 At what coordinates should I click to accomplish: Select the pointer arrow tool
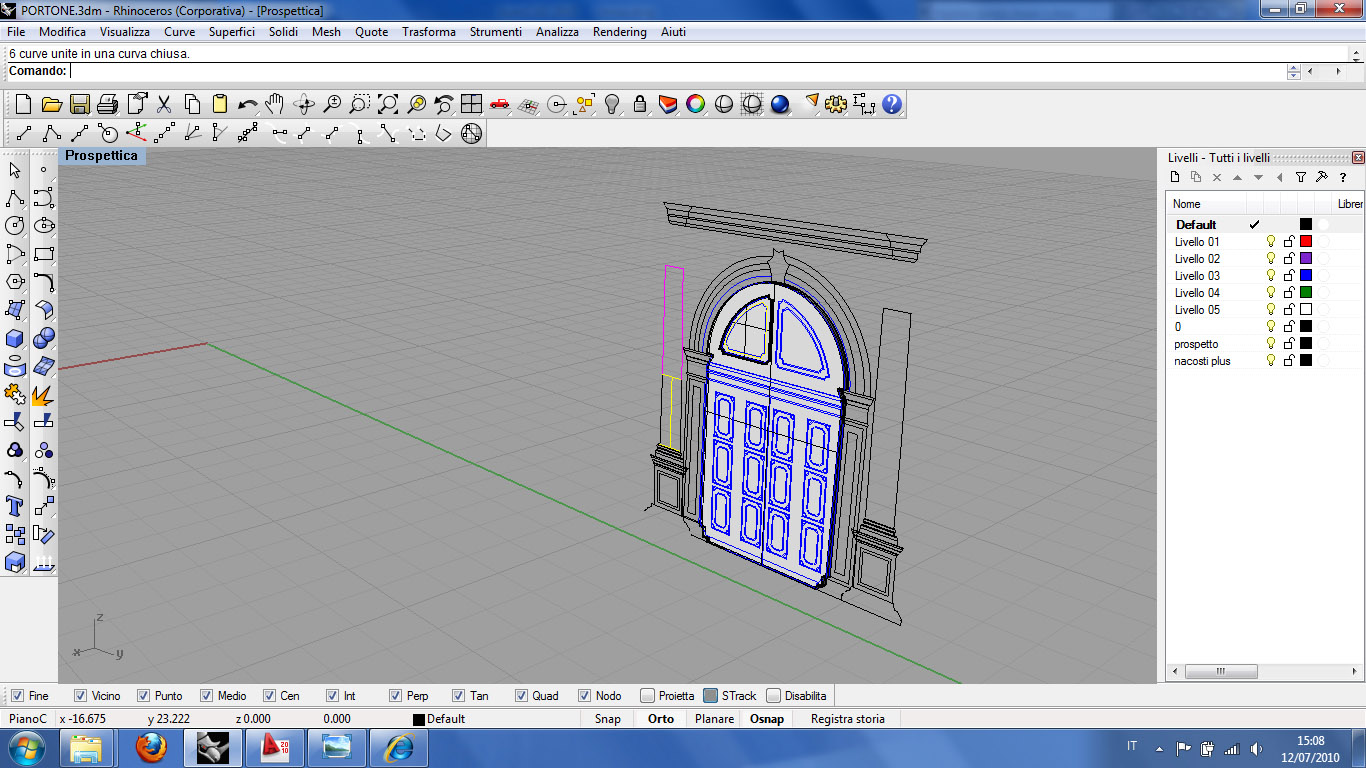coord(15,170)
